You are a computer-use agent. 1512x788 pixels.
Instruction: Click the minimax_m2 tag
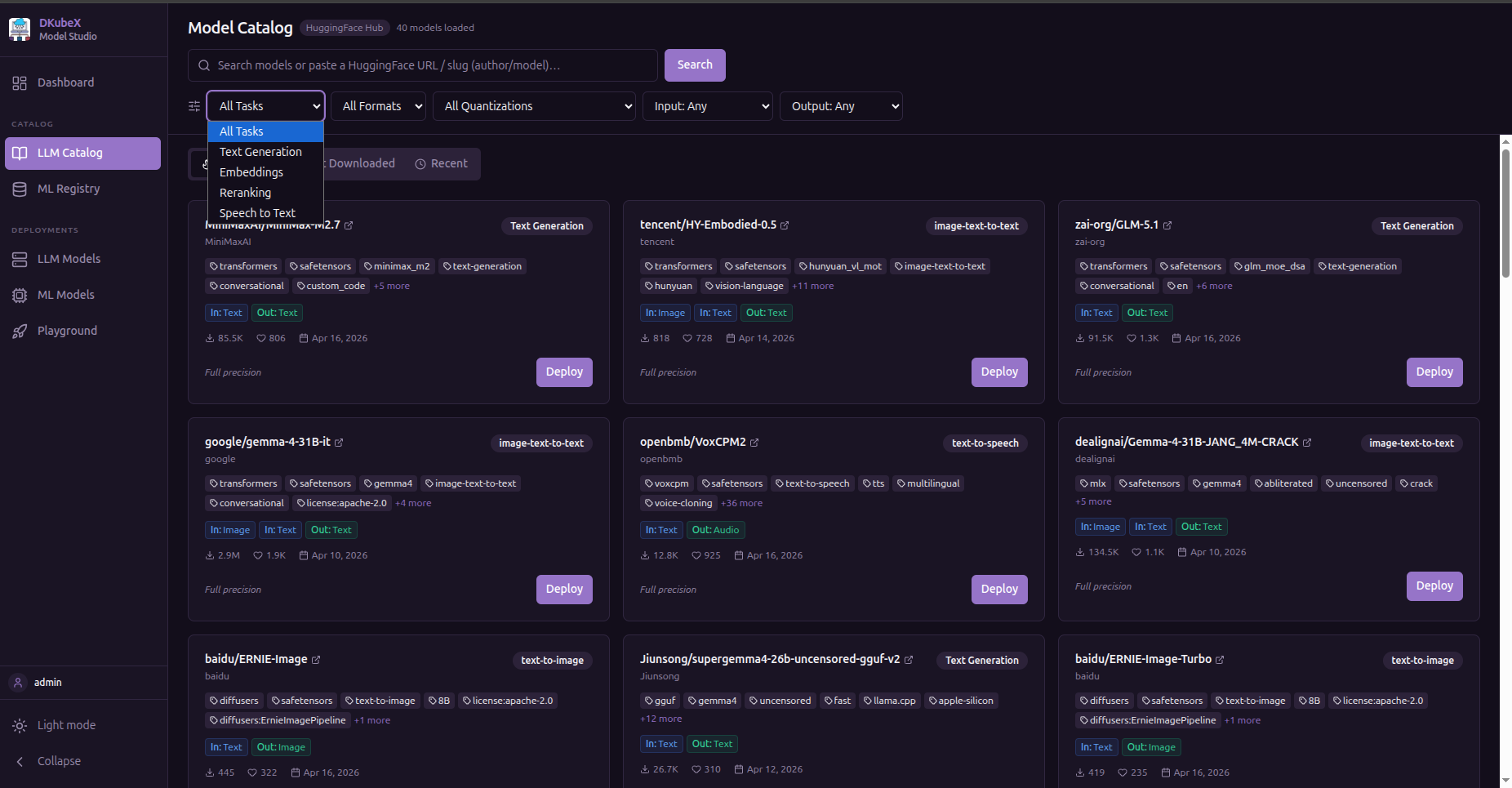(397, 266)
